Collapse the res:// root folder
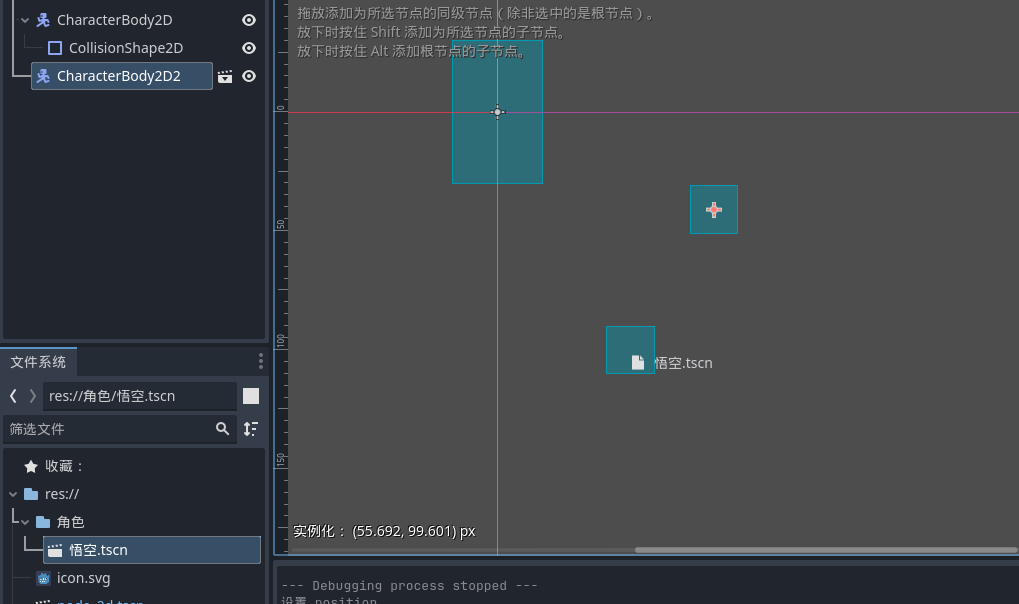 (x=13, y=494)
